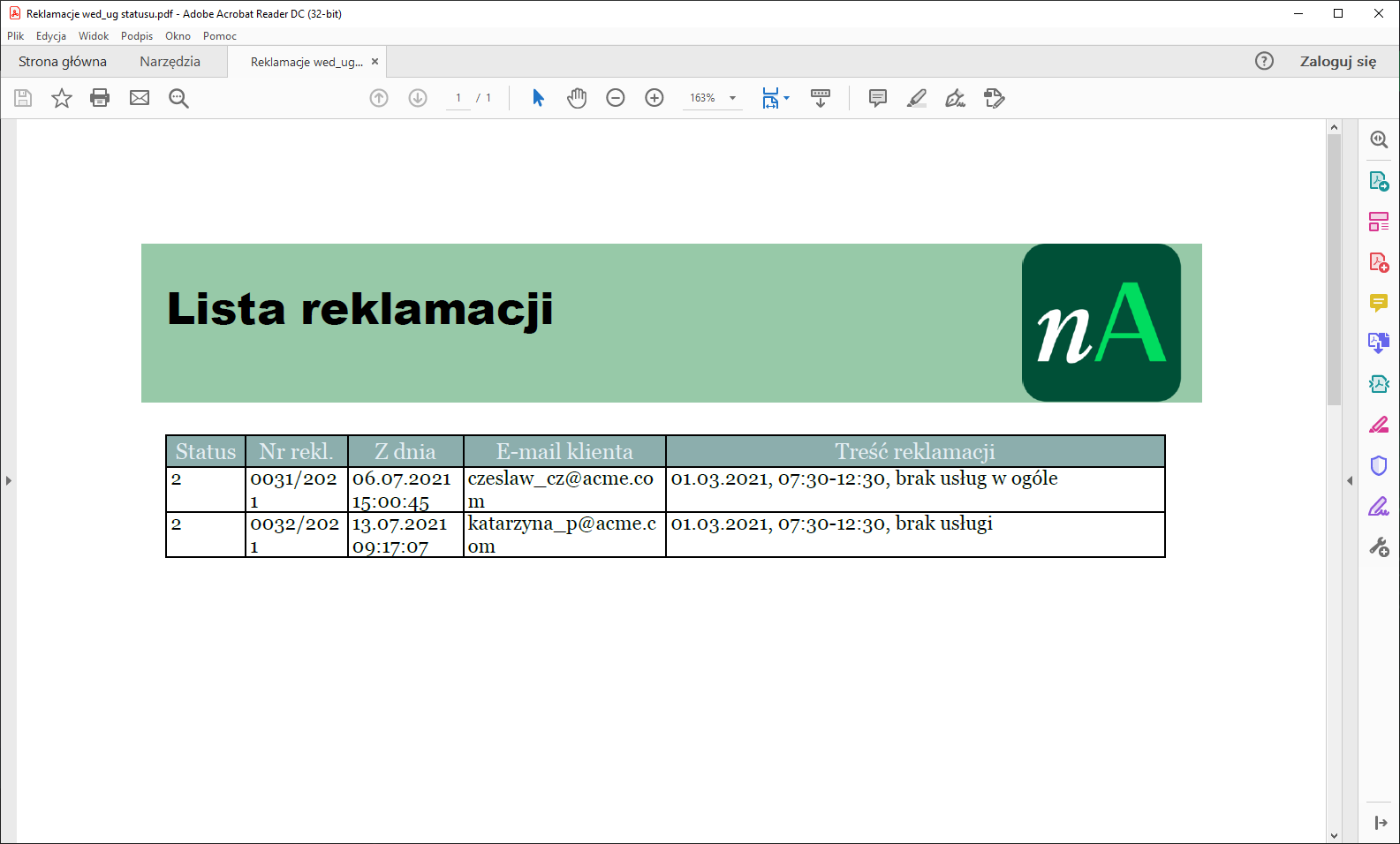The image size is (1400, 844).
Task: Click the Print file icon
Action: [x=100, y=98]
